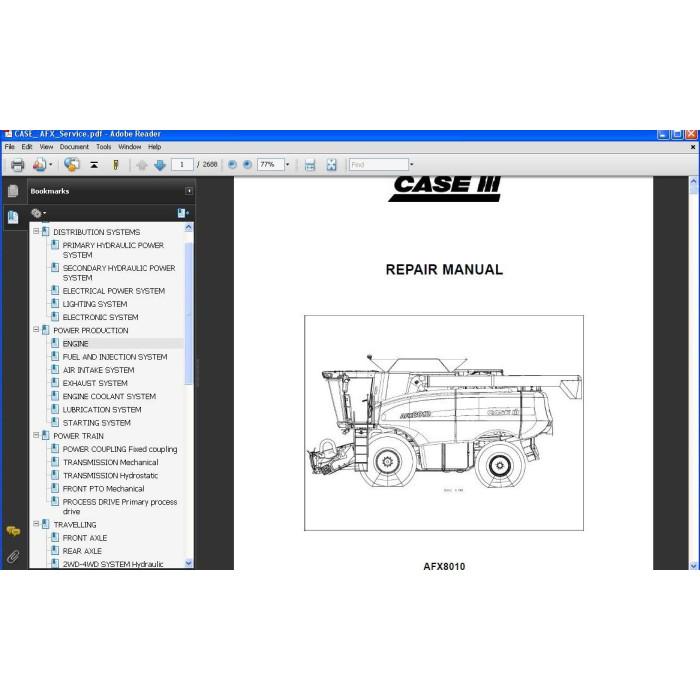
Task: Click the zoom in button
Action: [x=247, y=165]
